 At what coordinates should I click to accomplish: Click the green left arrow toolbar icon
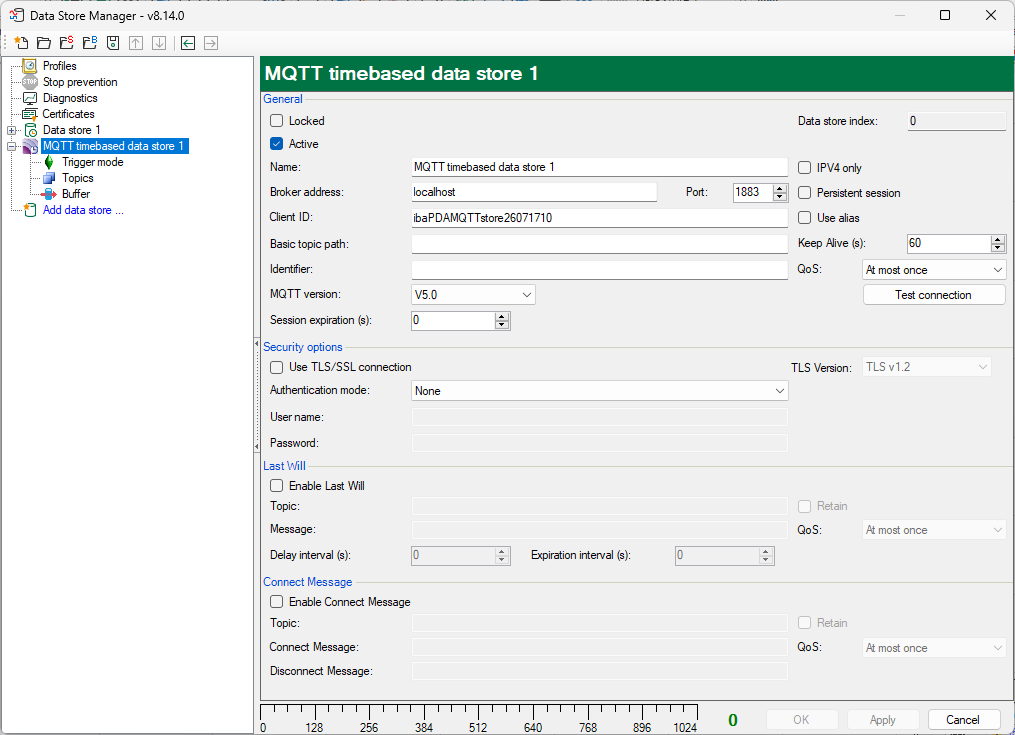(x=188, y=43)
